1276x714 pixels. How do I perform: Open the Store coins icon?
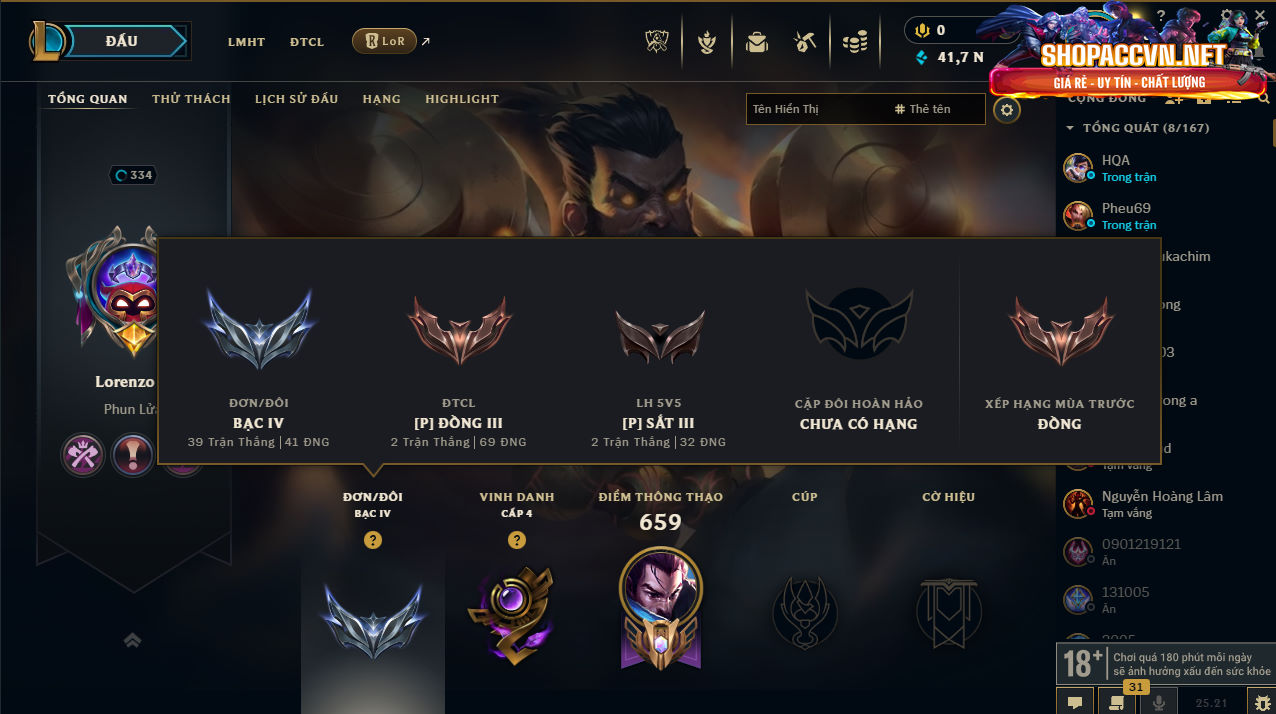point(854,42)
